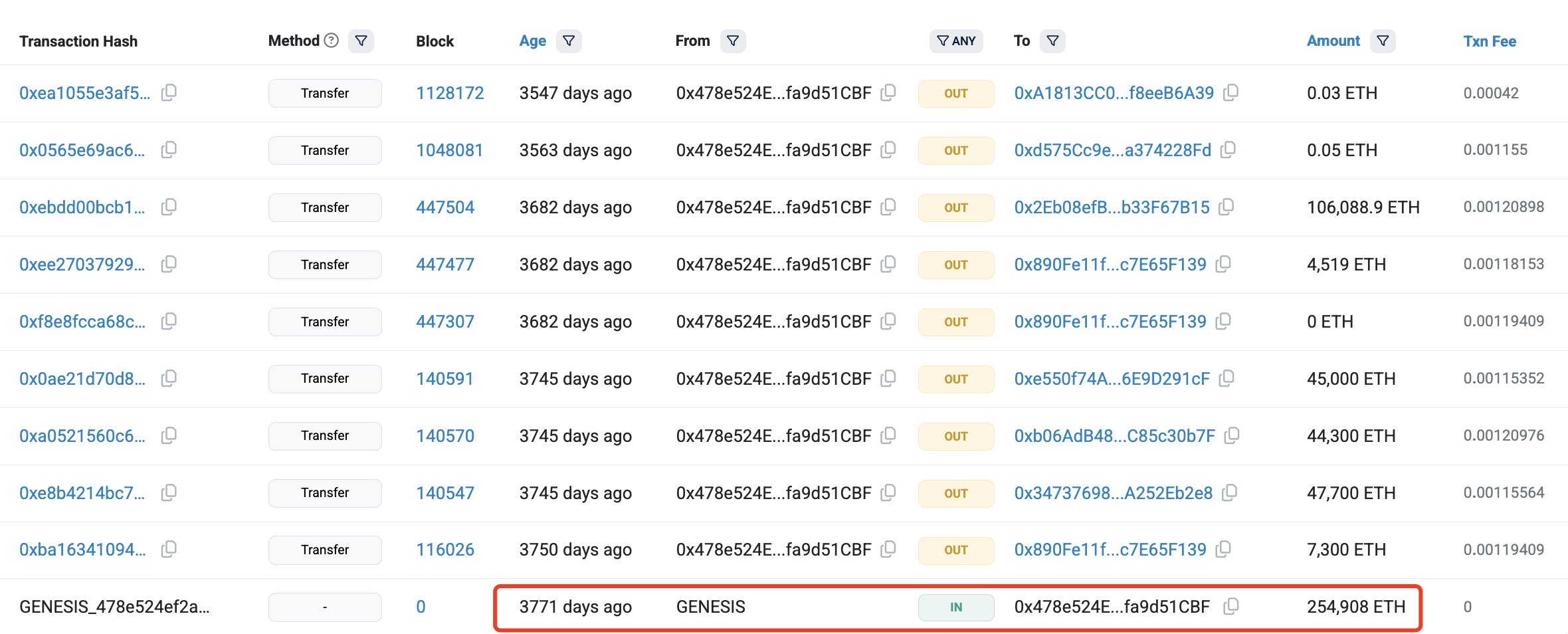Open the Method filter funnel icon
The image size is (1568, 634).
coord(361,41)
